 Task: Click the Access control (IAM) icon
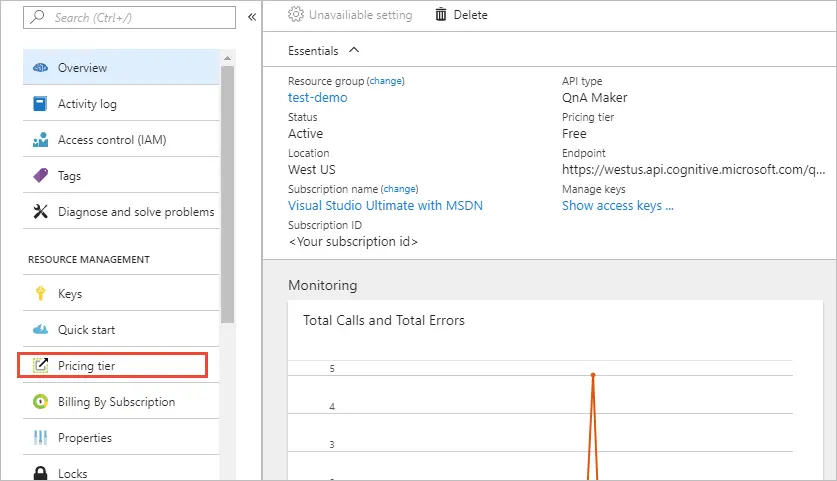click(41, 140)
